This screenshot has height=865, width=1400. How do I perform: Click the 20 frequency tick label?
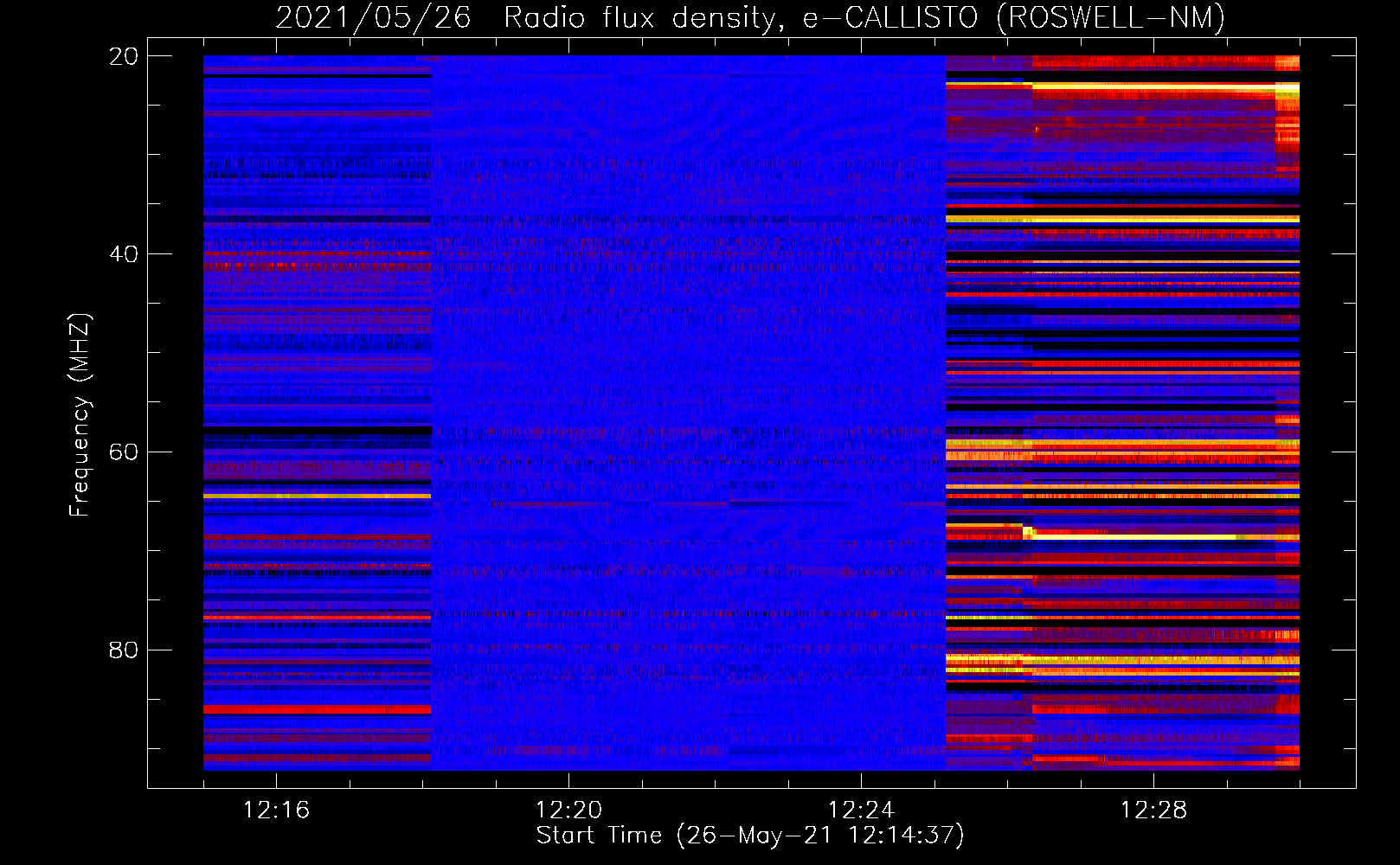[x=123, y=56]
